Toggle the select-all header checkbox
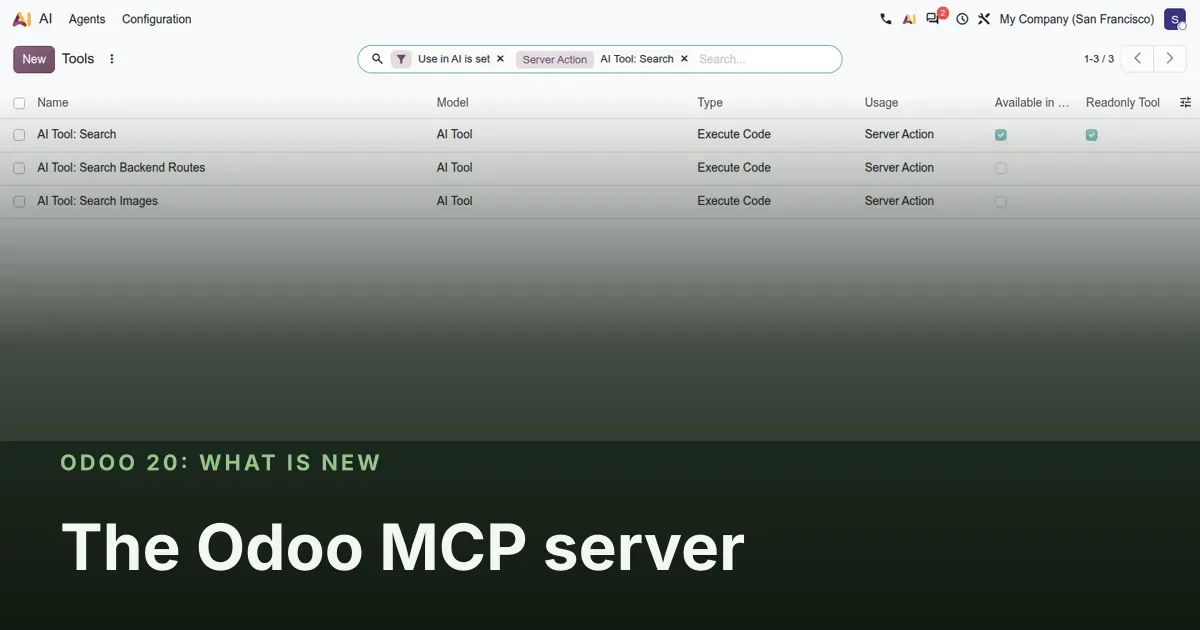The height and width of the screenshot is (630, 1200). point(19,103)
